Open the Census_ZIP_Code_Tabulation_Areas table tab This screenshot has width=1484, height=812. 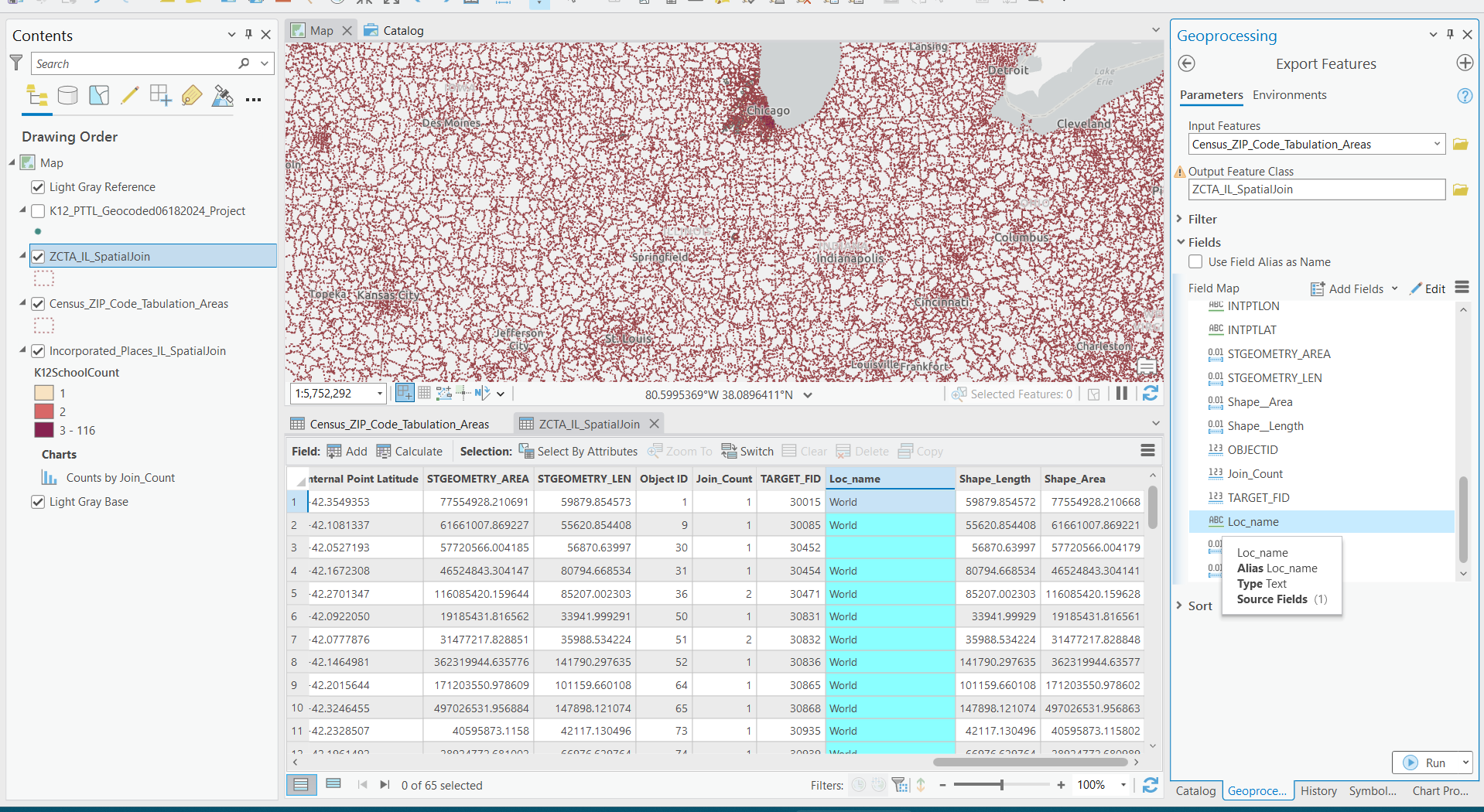398,424
